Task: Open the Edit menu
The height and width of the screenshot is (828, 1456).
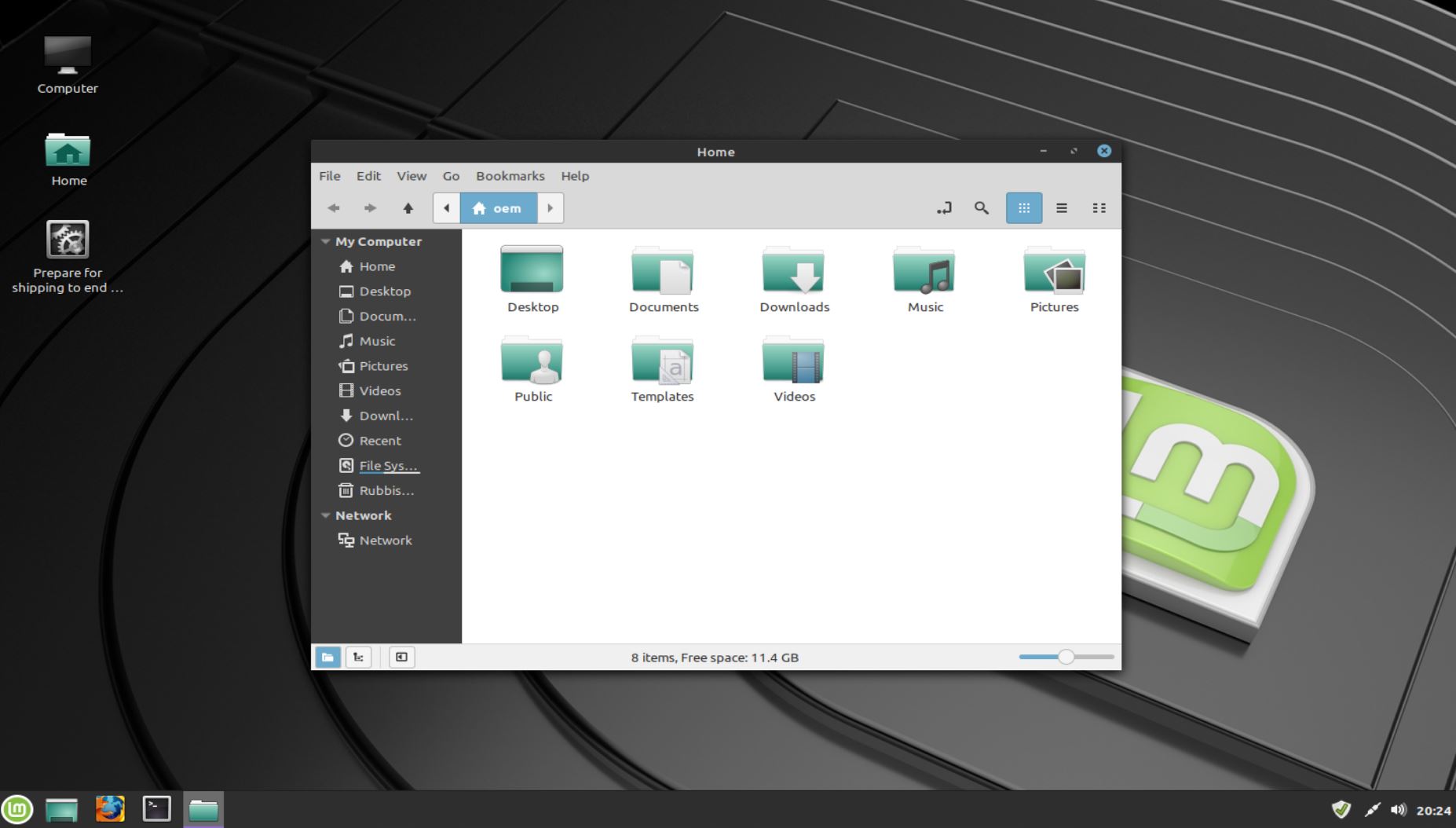Action: point(368,176)
